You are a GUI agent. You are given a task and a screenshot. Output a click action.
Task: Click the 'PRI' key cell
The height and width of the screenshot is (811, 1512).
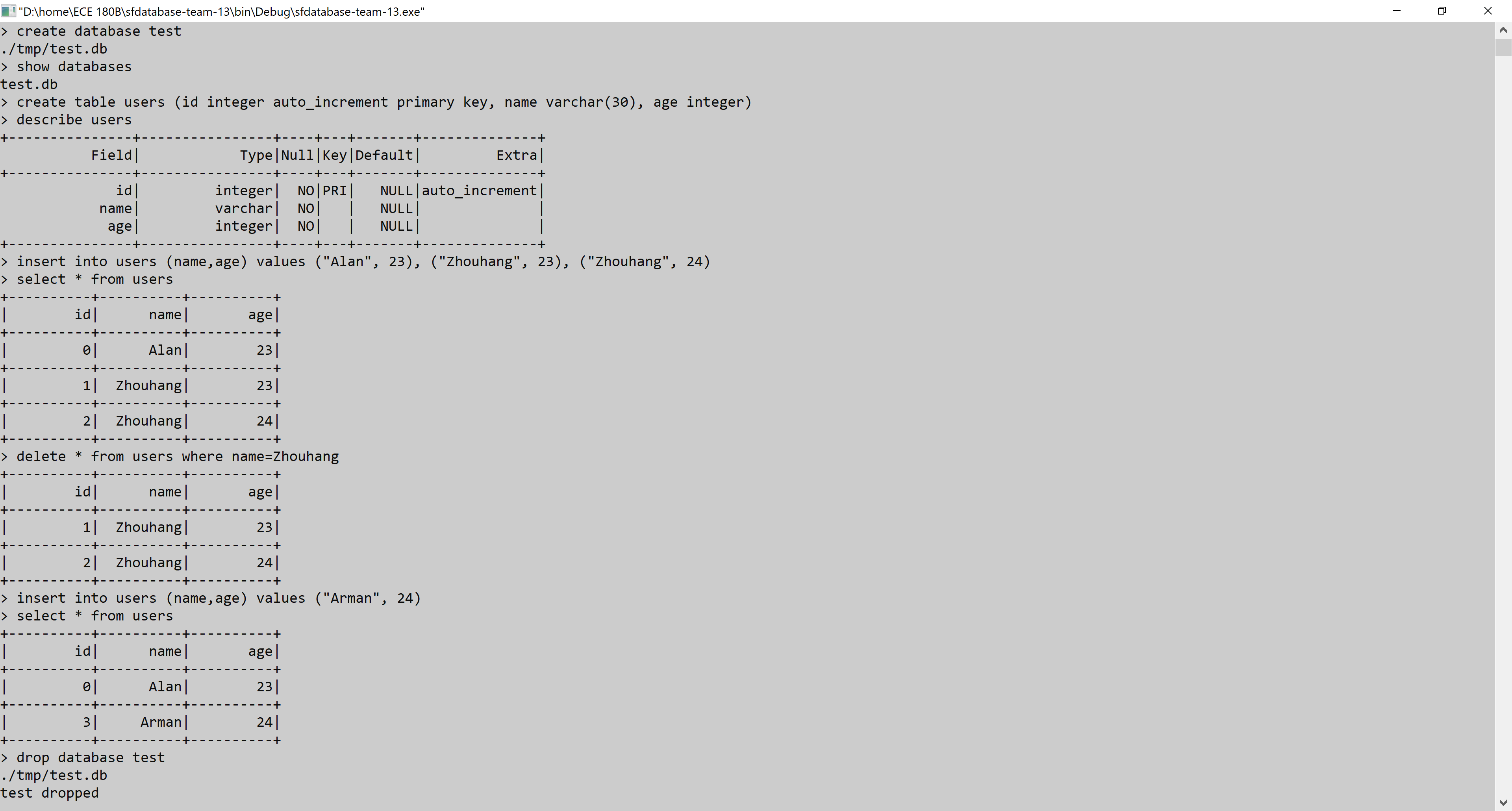pos(335,191)
